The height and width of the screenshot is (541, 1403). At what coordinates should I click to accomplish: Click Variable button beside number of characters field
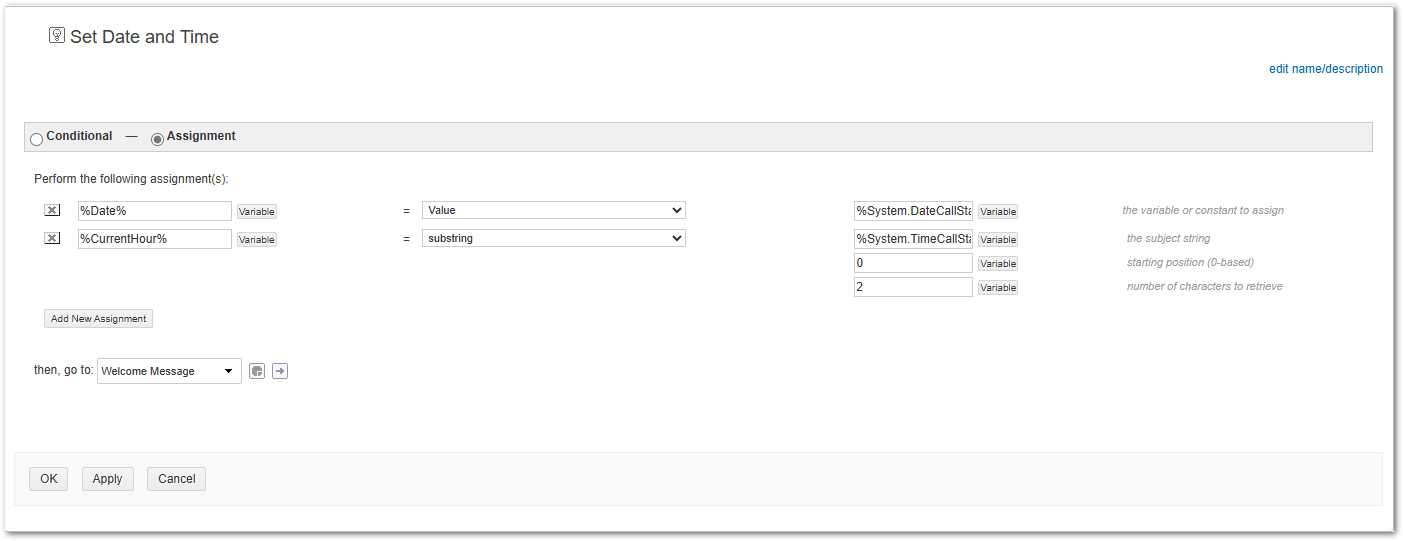click(x=997, y=288)
